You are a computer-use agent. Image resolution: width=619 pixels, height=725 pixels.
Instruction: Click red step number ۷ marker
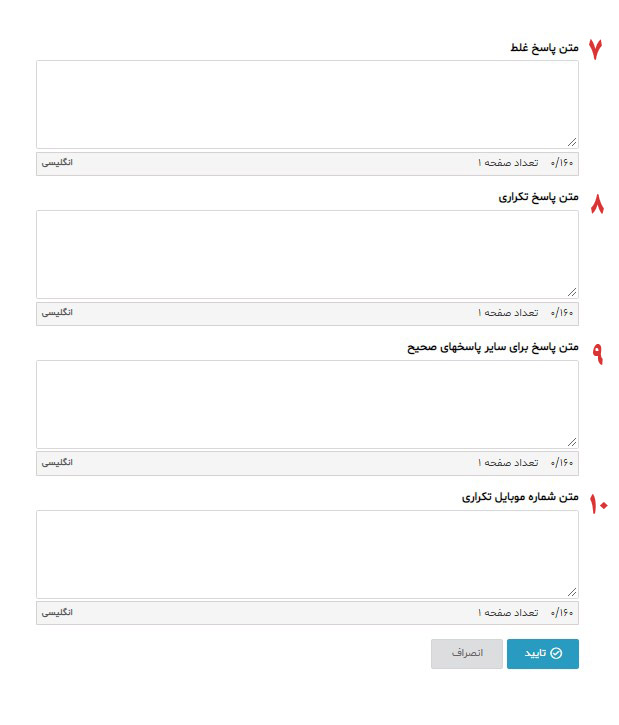pos(595,49)
